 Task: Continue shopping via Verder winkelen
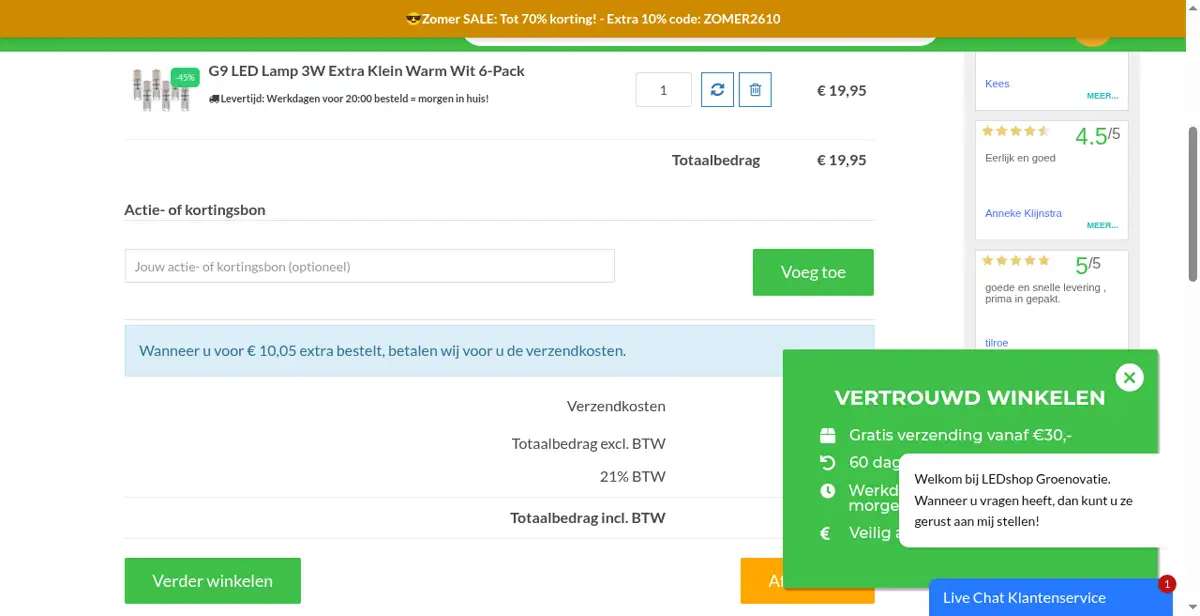212,581
